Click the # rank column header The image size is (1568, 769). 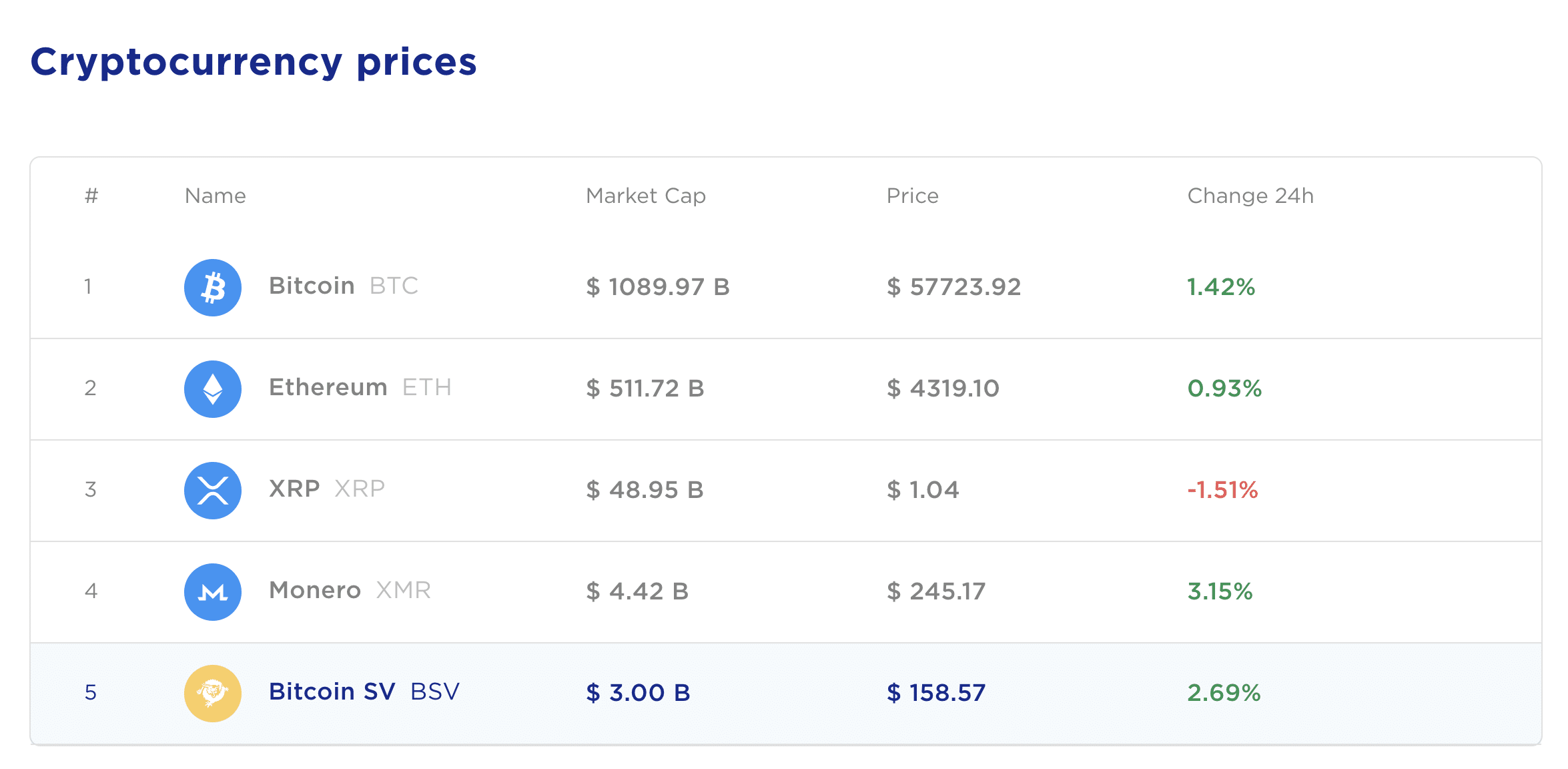tap(91, 196)
